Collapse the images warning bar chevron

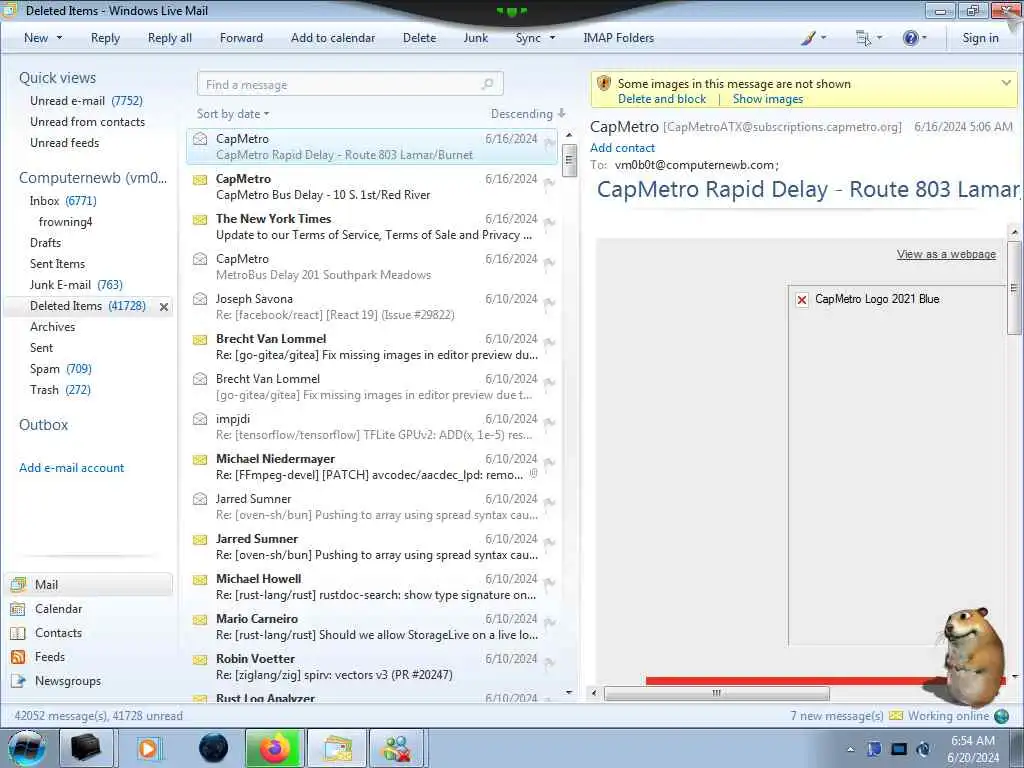tap(1006, 83)
